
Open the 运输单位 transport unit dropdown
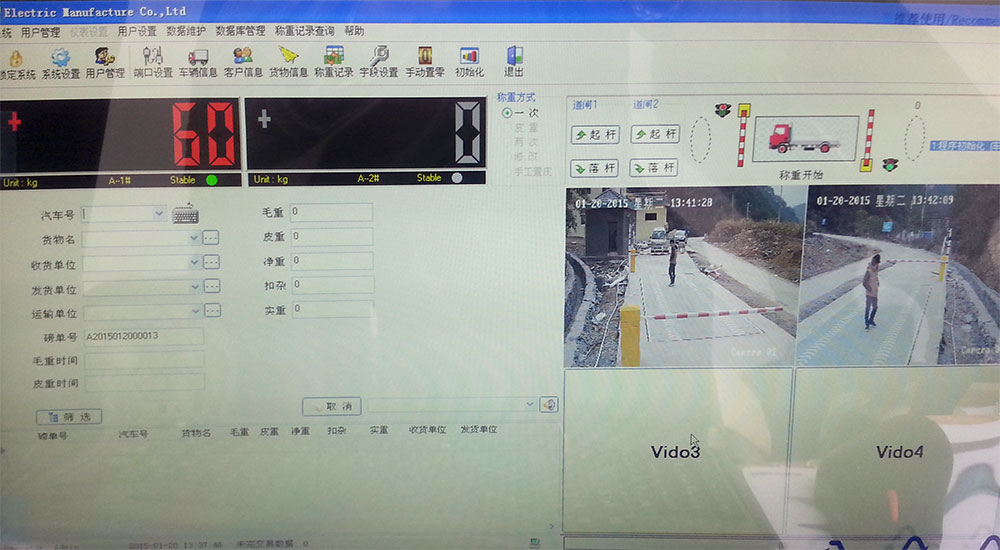tap(193, 311)
